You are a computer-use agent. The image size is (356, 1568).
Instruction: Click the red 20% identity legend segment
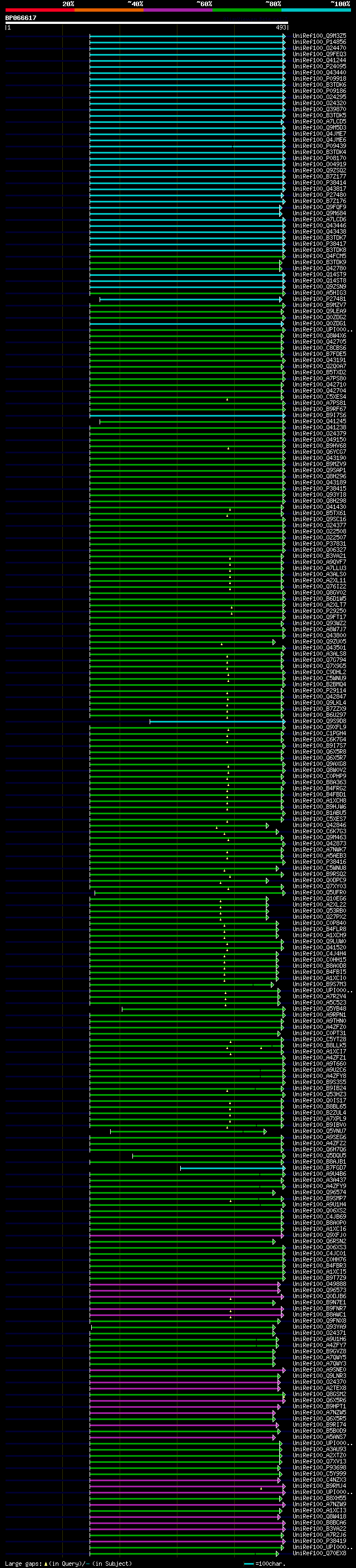tap(39, 10)
